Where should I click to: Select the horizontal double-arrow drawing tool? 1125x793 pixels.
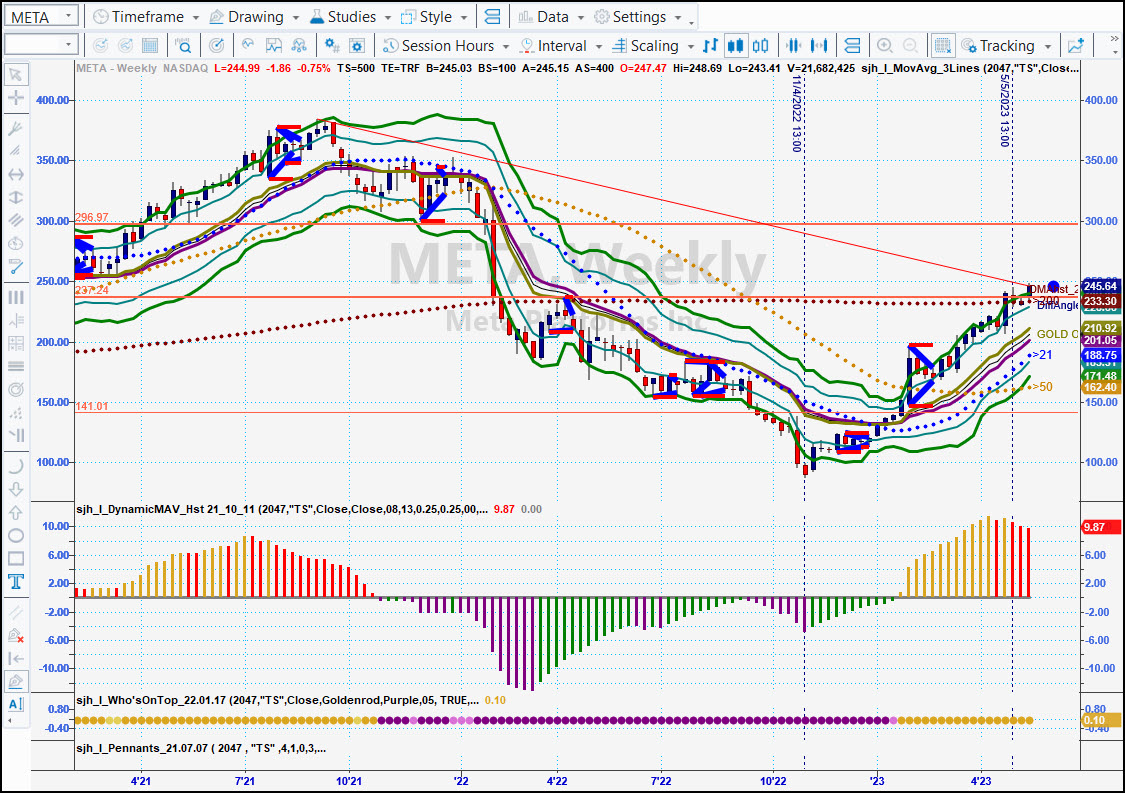(x=15, y=174)
